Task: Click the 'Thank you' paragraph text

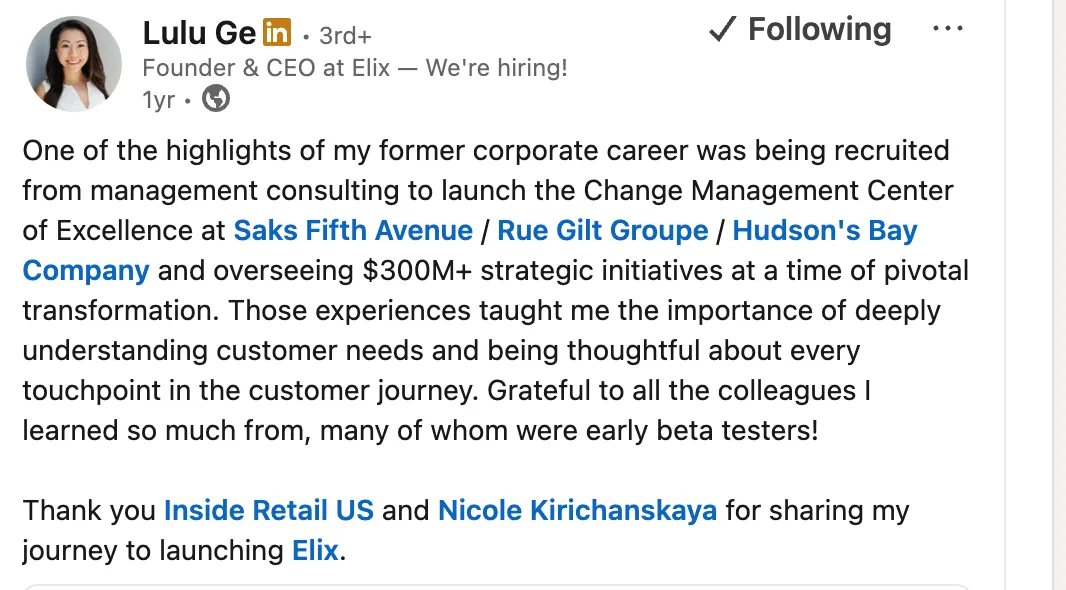Action: click(92, 510)
